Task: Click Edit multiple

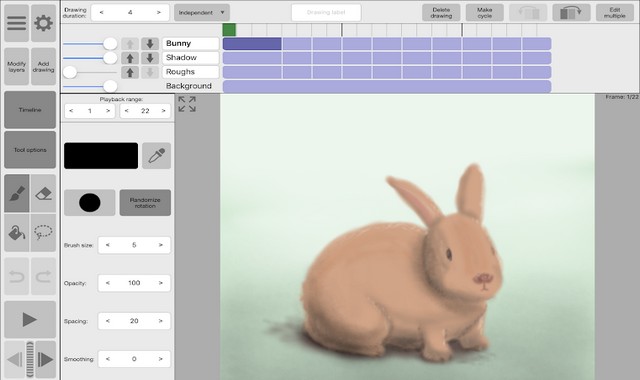Action: pos(615,13)
